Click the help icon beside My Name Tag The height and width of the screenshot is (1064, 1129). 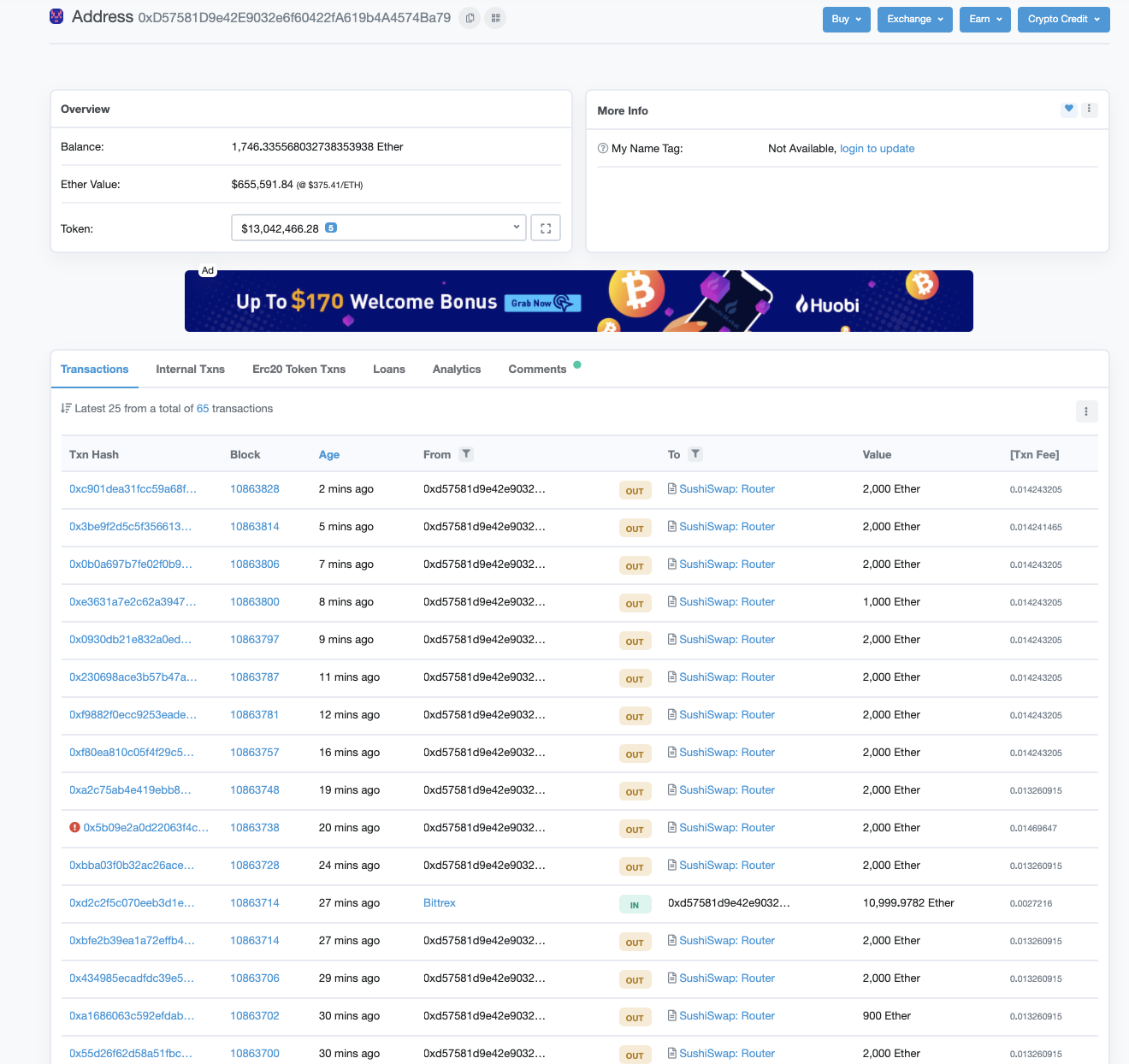click(x=602, y=149)
